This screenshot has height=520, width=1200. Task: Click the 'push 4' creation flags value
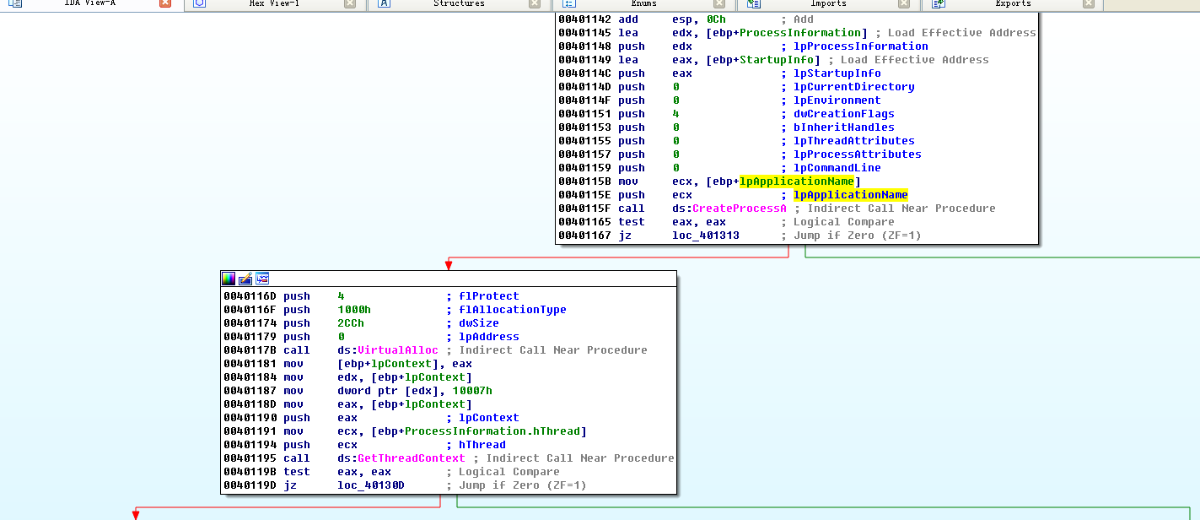(677, 114)
